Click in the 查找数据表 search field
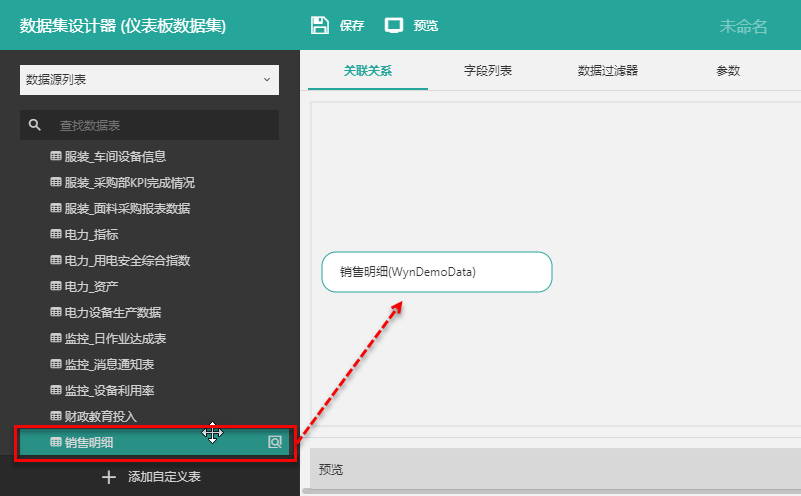The image size is (801, 496). coord(160,125)
